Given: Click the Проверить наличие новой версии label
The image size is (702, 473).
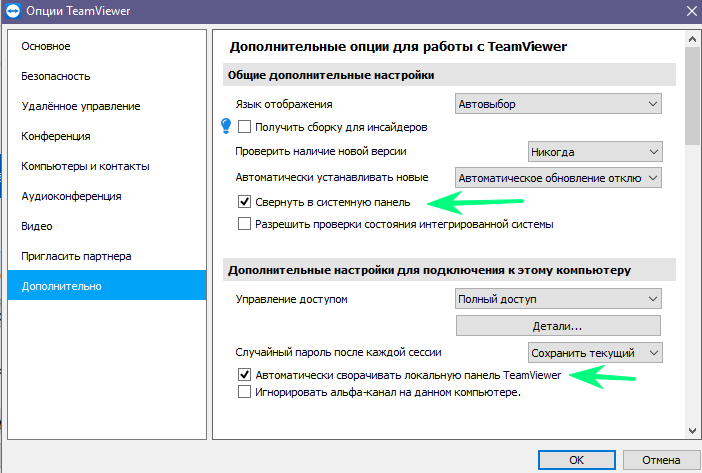Looking at the screenshot, I should [321, 151].
